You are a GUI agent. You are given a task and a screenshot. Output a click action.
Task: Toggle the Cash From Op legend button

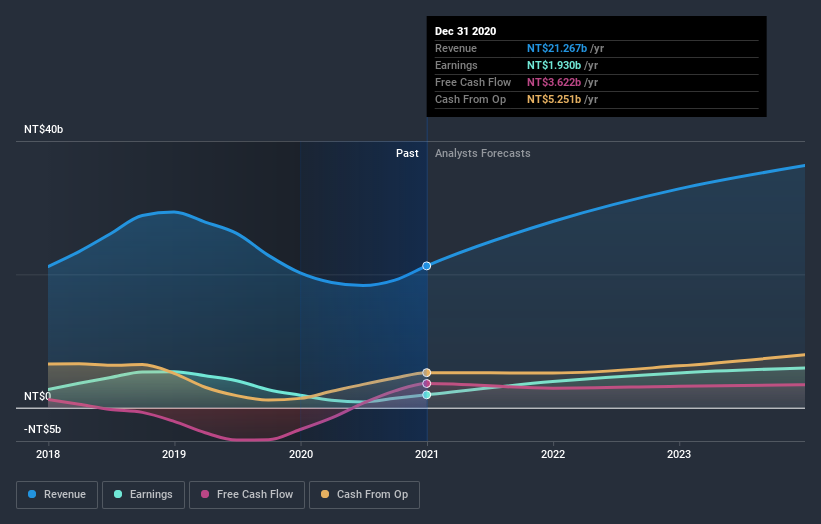point(364,495)
